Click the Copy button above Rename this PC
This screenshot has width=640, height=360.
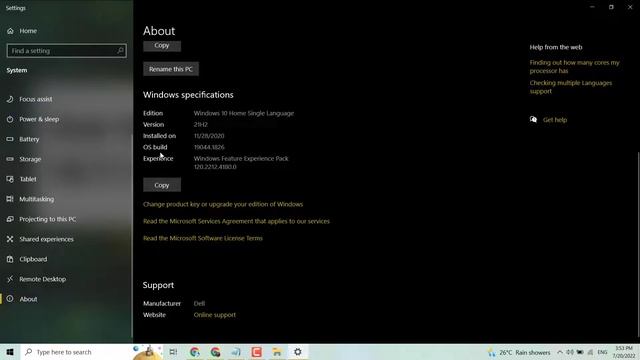point(162,46)
